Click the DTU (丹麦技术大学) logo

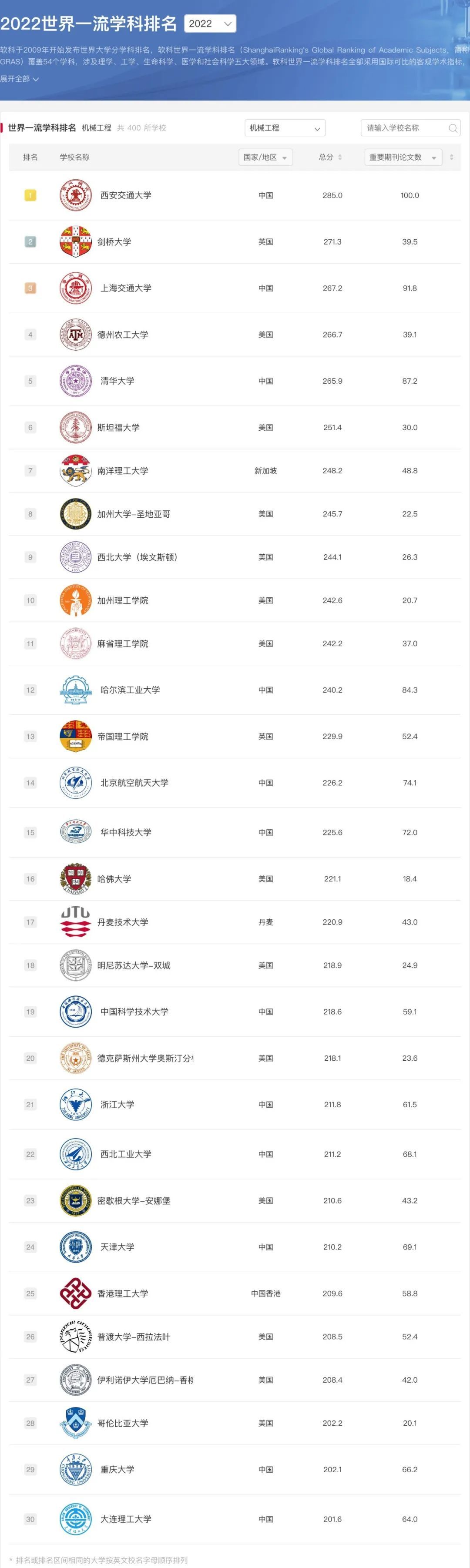pyautogui.click(x=75, y=922)
